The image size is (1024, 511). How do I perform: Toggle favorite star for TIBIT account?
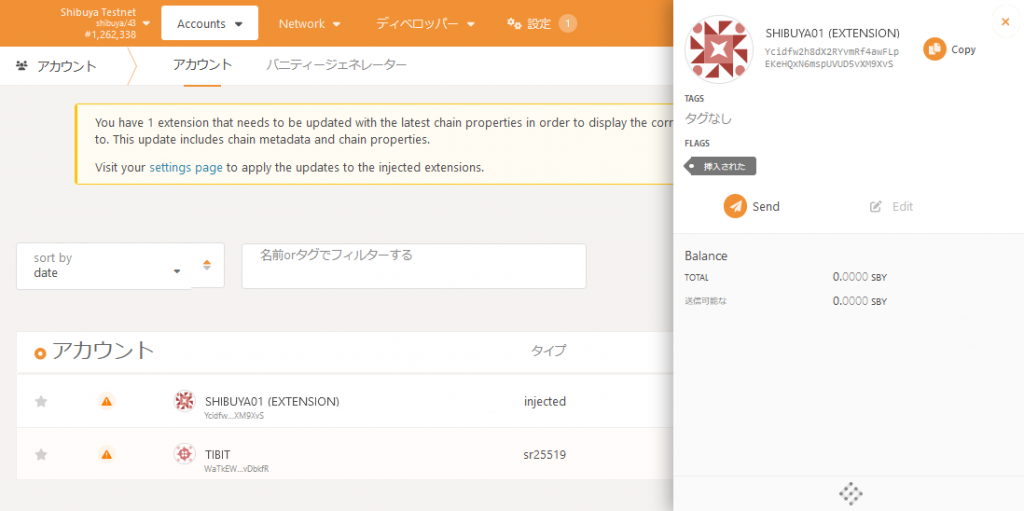coord(41,454)
